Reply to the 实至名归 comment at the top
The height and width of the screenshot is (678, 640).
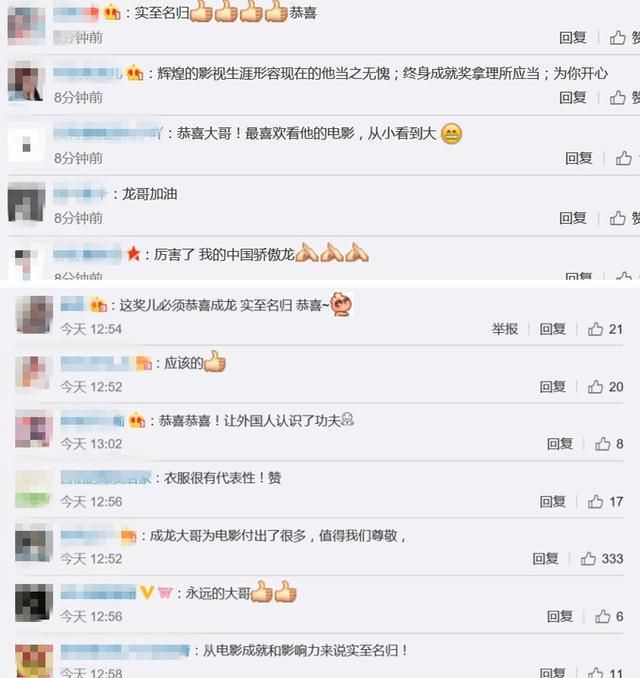click(x=573, y=38)
